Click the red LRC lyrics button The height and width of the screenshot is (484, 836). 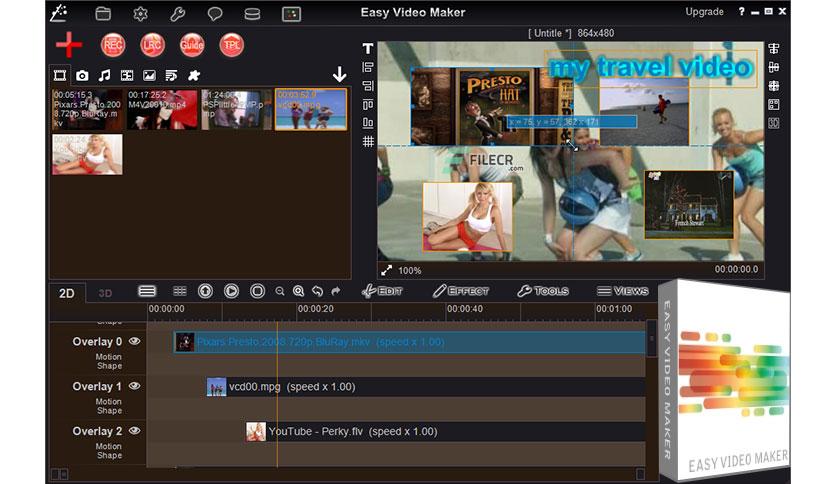pos(152,45)
